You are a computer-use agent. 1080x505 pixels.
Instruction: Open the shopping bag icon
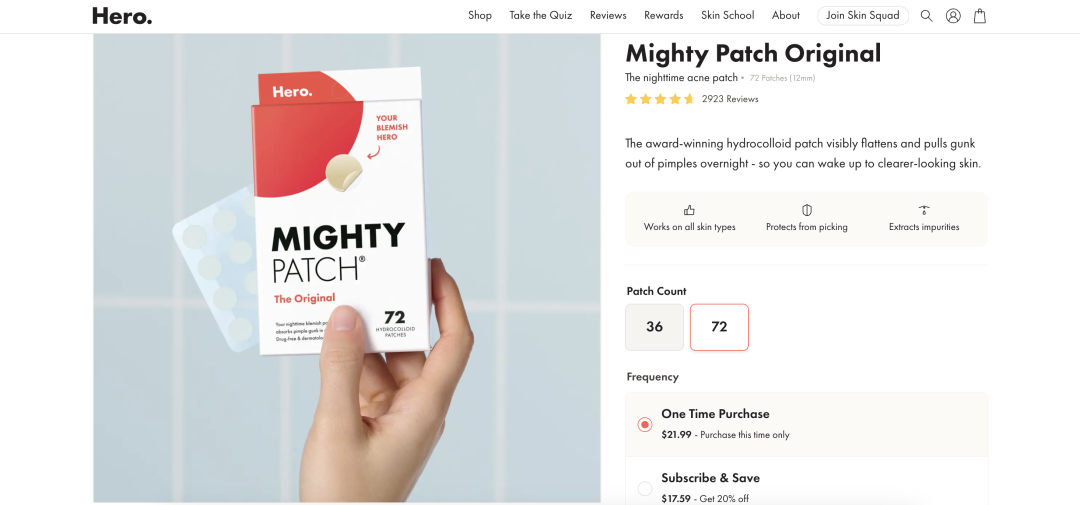[x=979, y=16]
